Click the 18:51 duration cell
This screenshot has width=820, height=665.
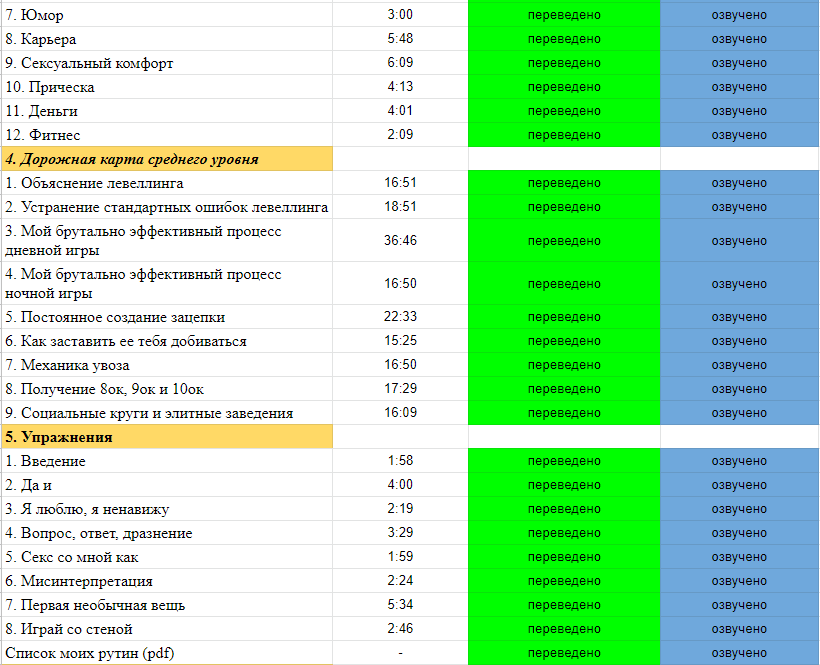pos(400,207)
